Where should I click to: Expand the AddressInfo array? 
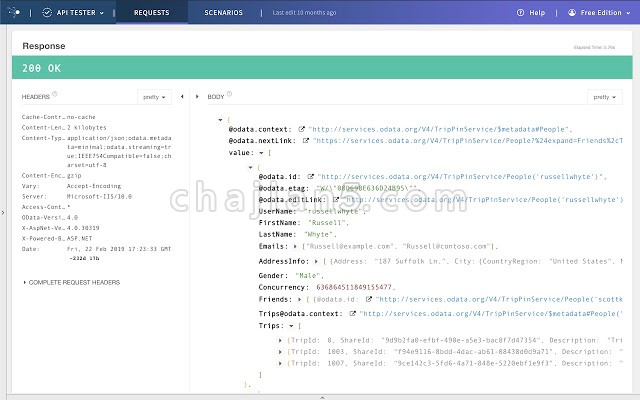point(316,261)
